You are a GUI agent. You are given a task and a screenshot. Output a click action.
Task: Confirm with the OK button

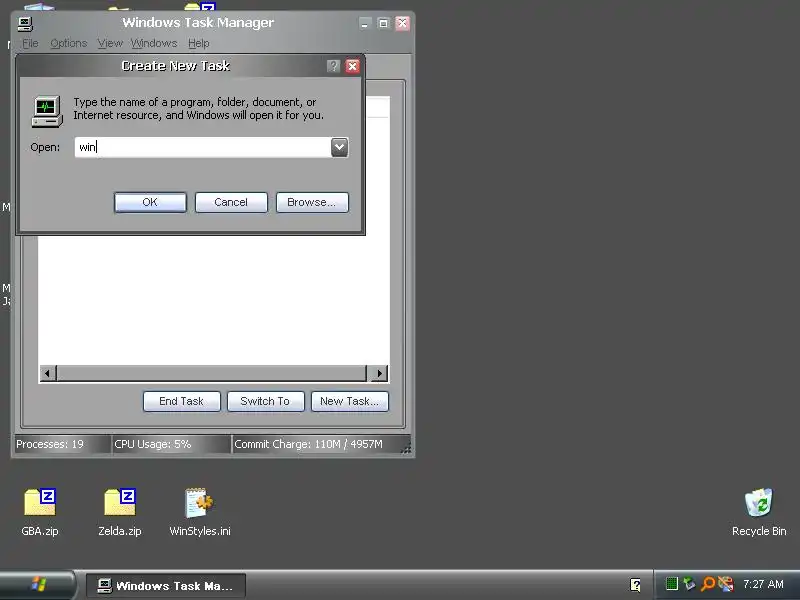click(150, 202)
